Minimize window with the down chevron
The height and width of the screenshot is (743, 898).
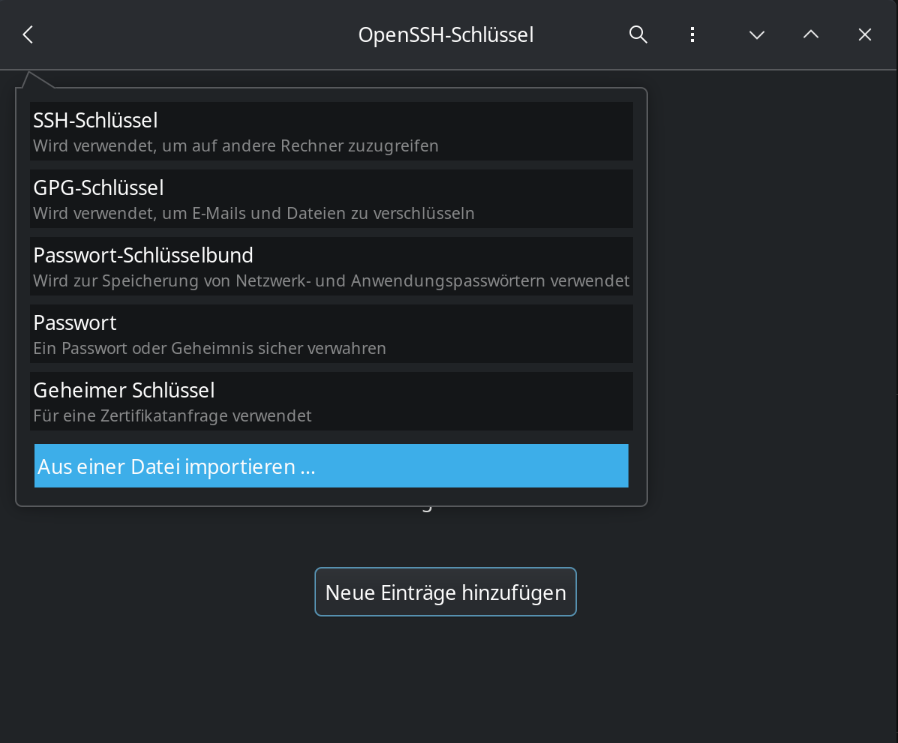(757, 35)
